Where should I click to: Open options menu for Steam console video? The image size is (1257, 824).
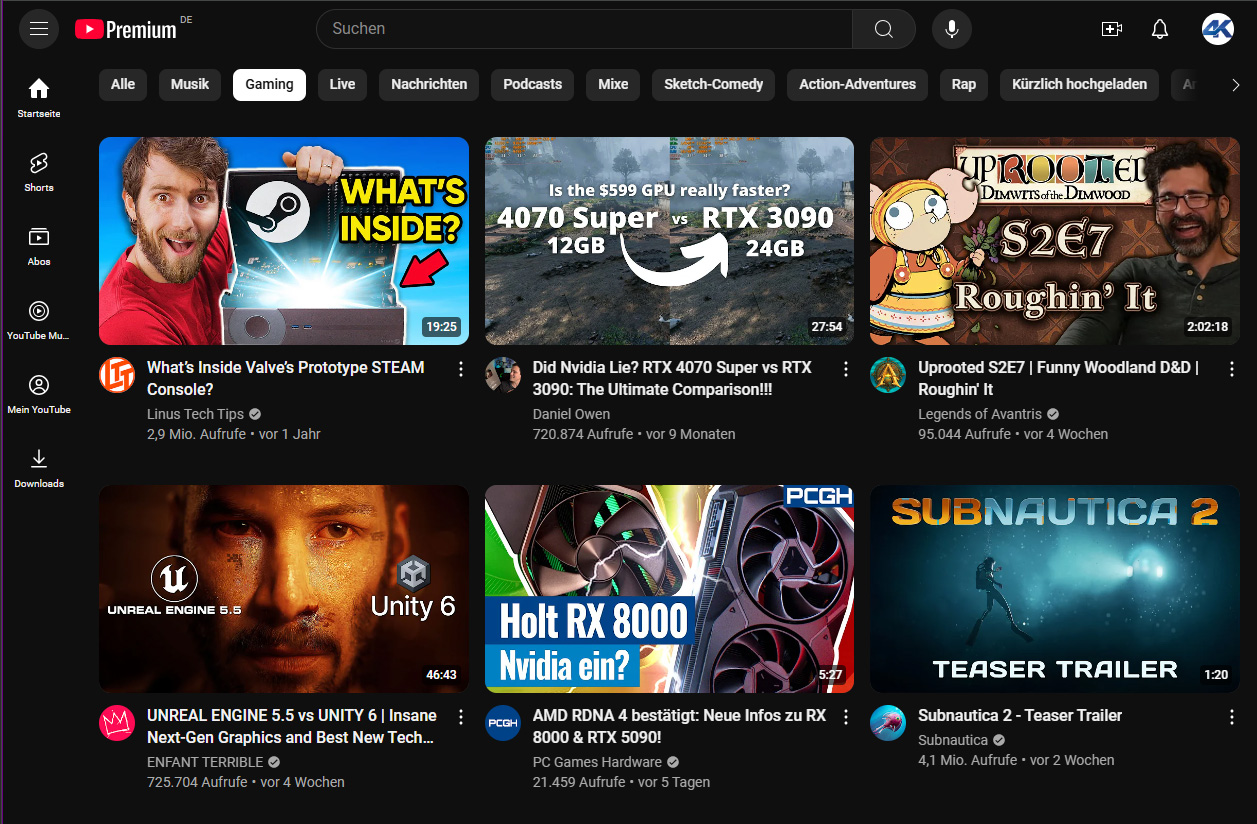(461, 369)
